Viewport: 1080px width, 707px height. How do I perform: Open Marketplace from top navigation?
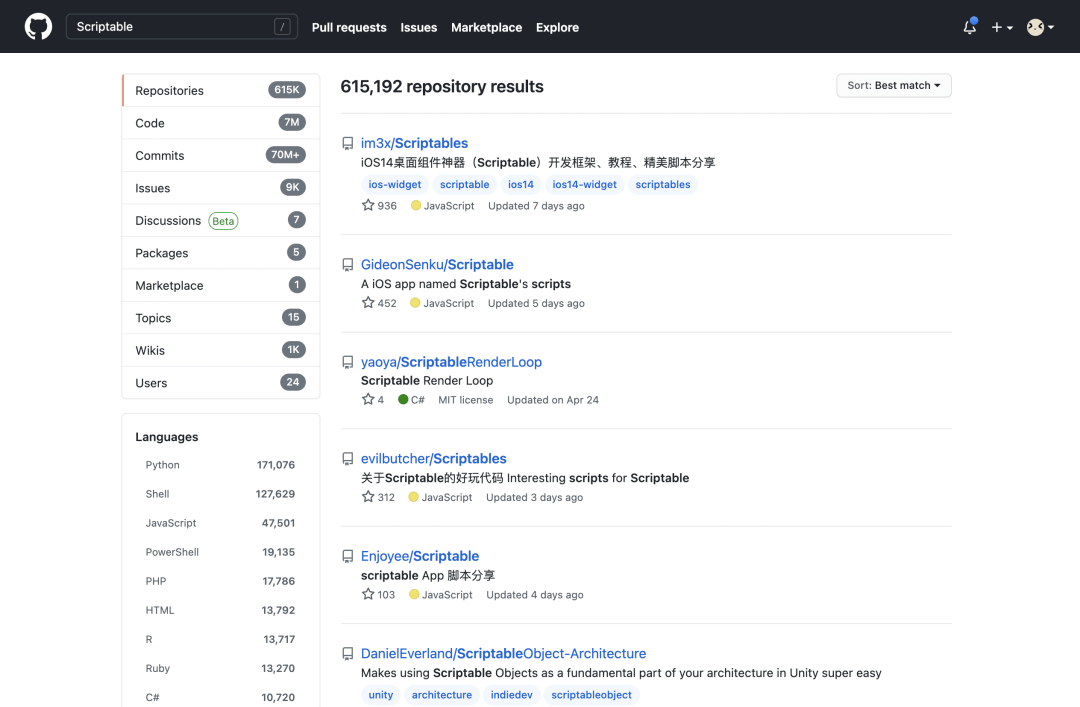click(x=486, y=28)
